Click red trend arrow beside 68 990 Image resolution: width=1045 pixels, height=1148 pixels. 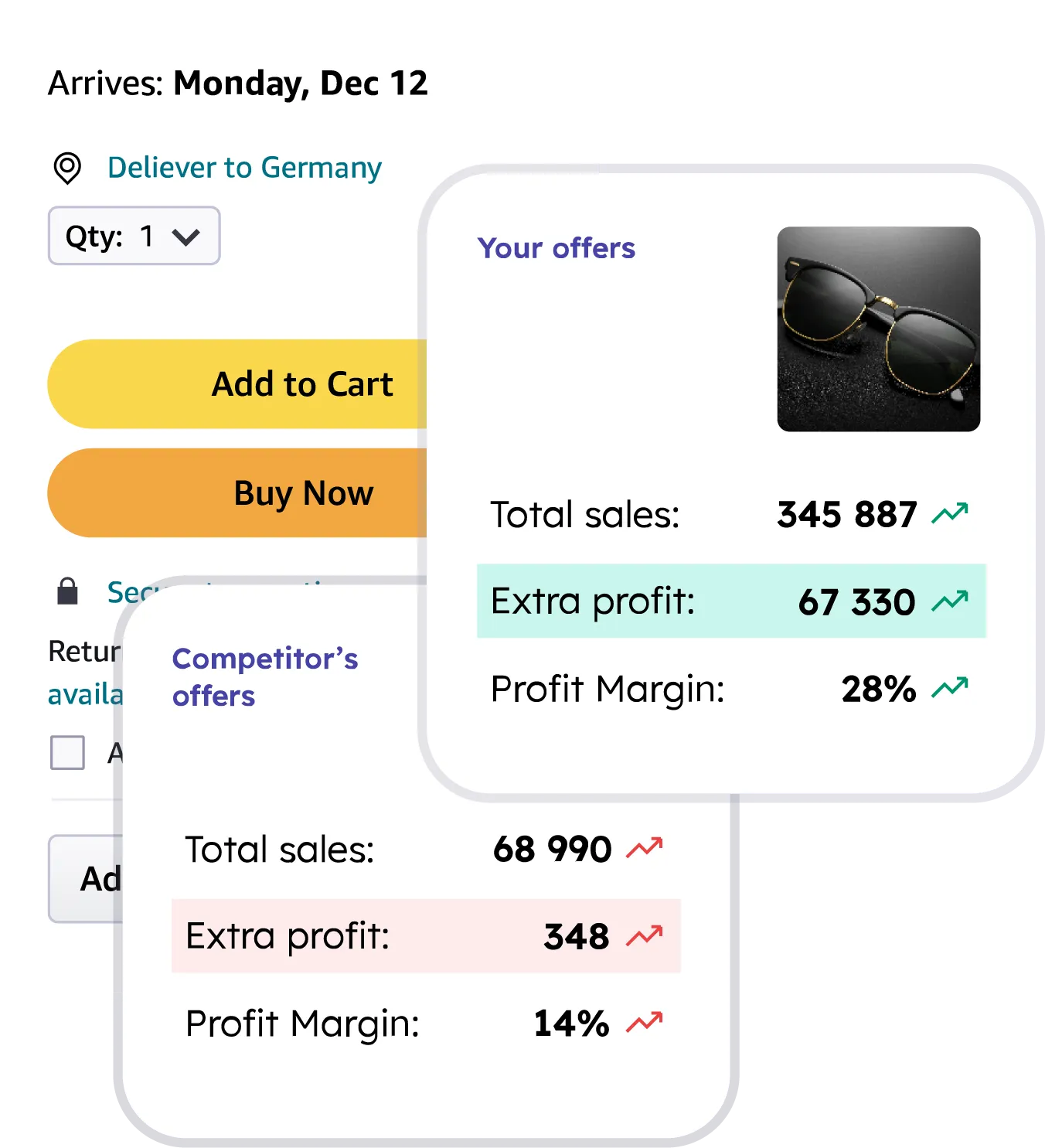[645, 848]
